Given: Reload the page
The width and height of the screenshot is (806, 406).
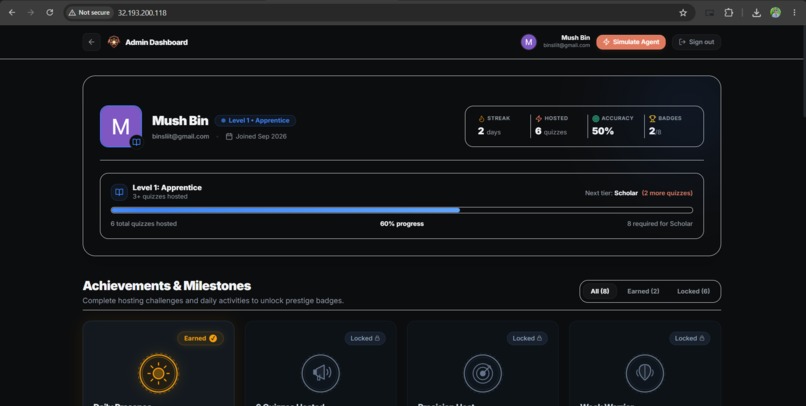Looking at the screenshot, I should [x=49, y=12].
